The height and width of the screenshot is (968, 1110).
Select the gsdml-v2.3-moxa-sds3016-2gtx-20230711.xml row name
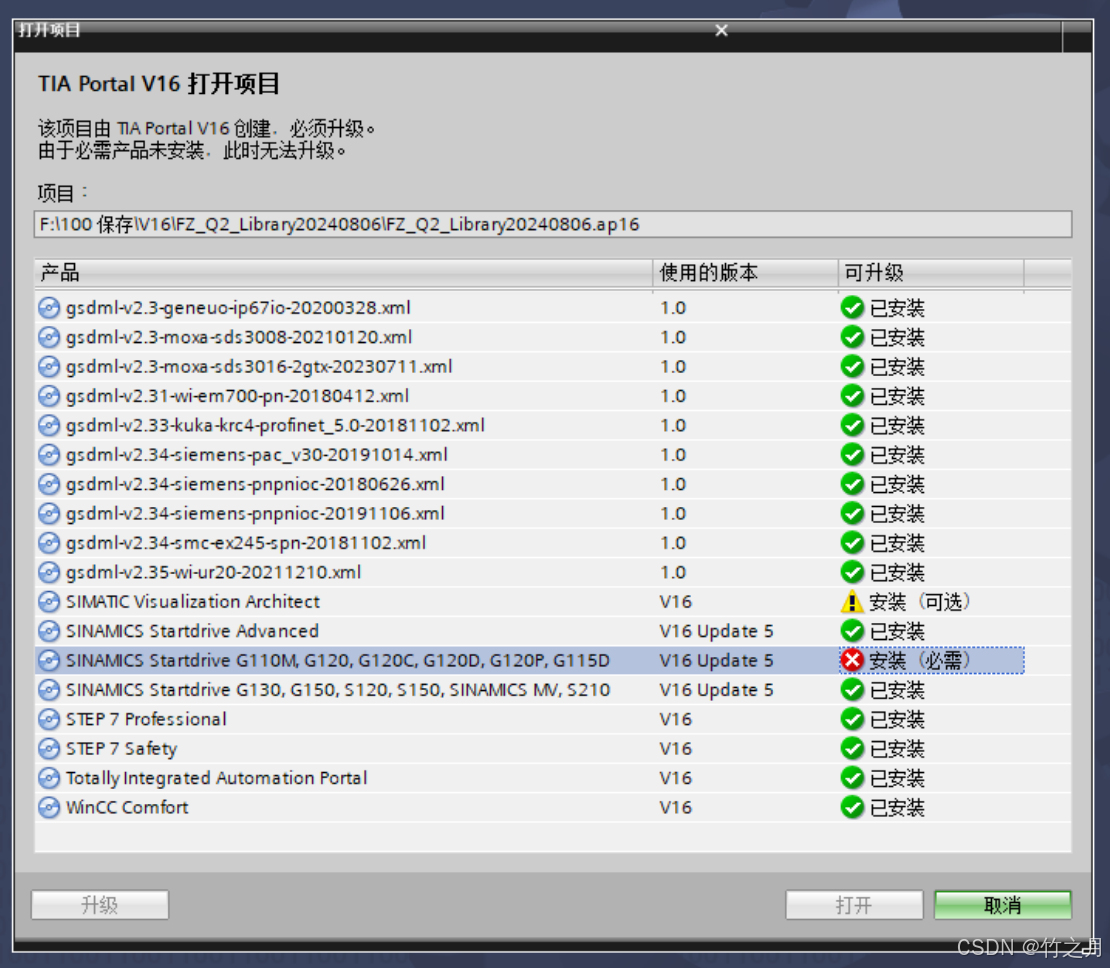259,367
